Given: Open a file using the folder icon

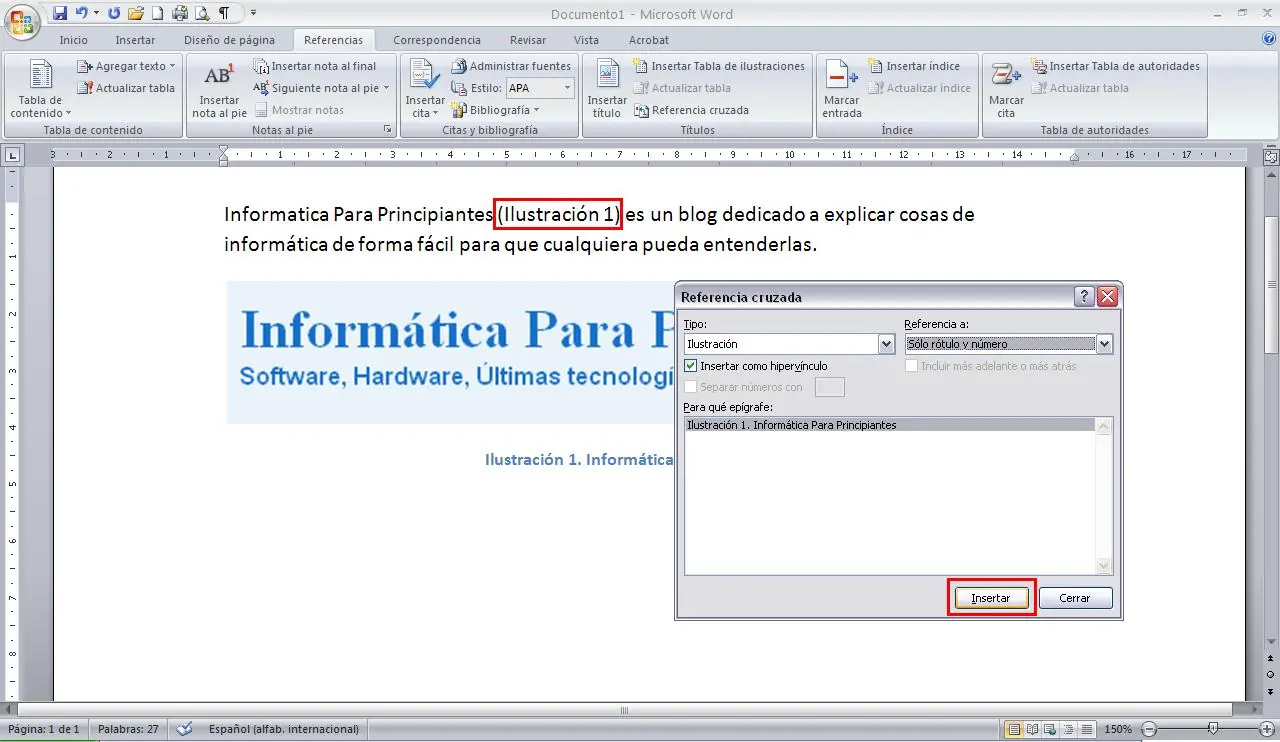Looking at the screenshot, I should tap(136, 13).
